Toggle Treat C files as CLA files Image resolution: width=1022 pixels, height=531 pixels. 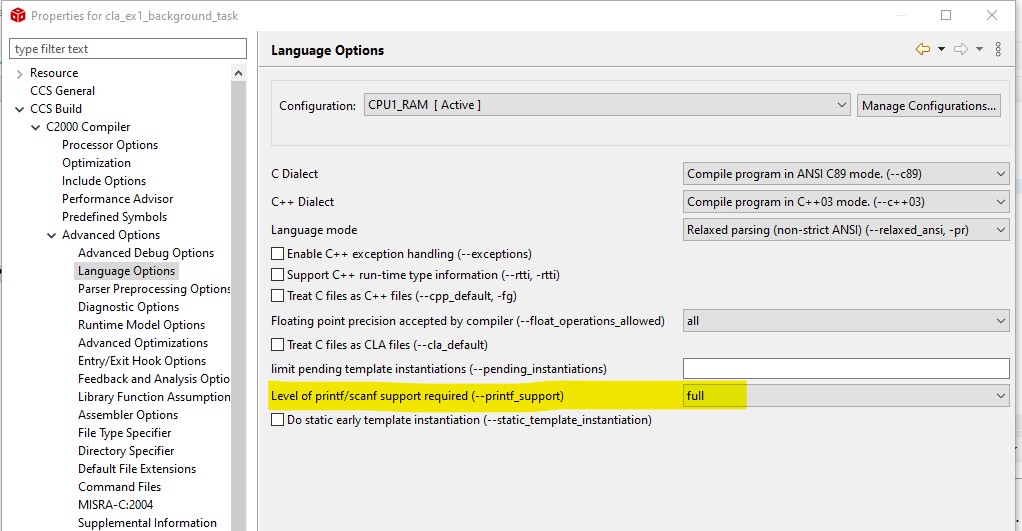(x=278, y=345)
